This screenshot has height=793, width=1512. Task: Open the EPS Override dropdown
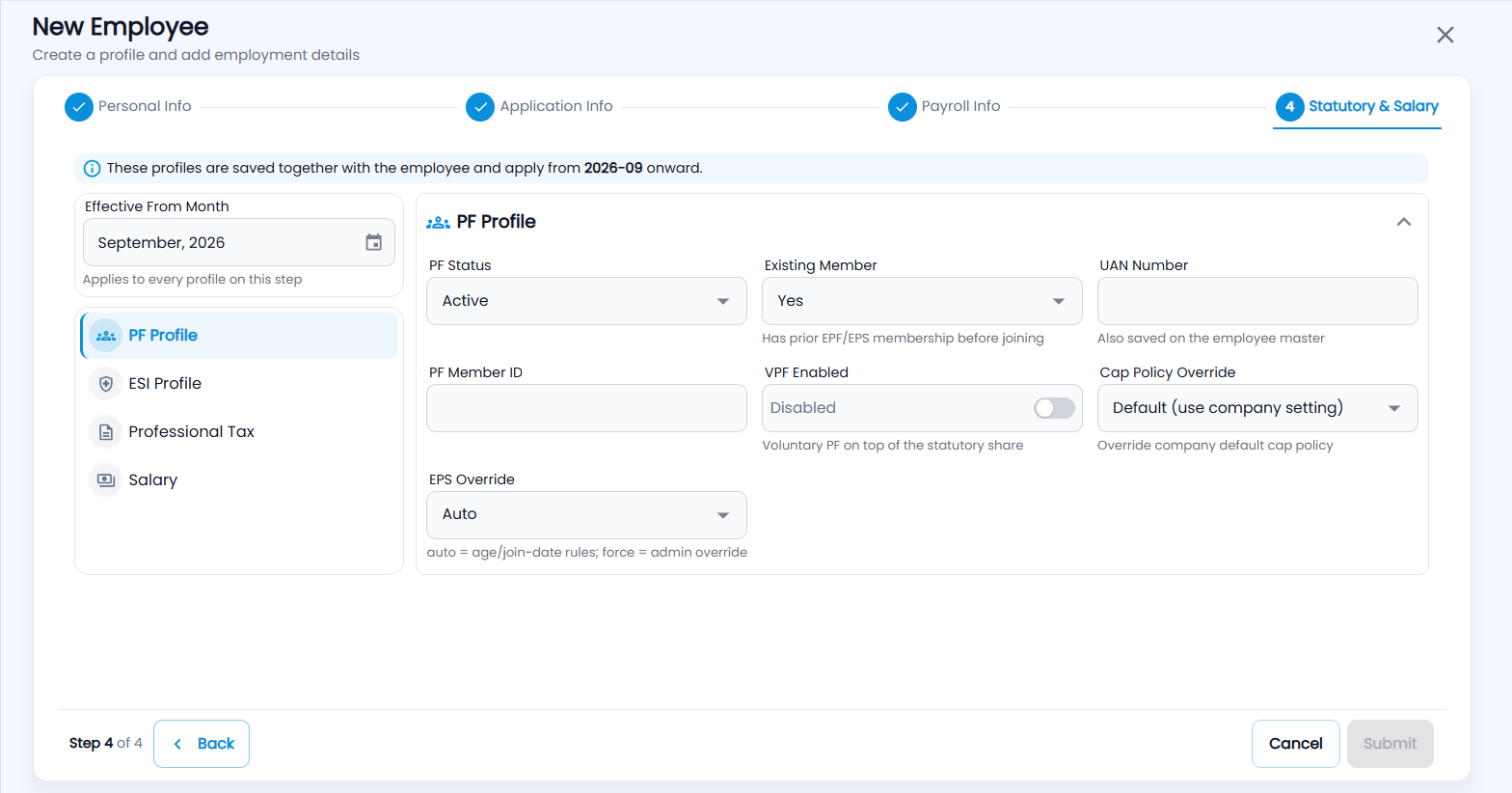tap(586, 515)
